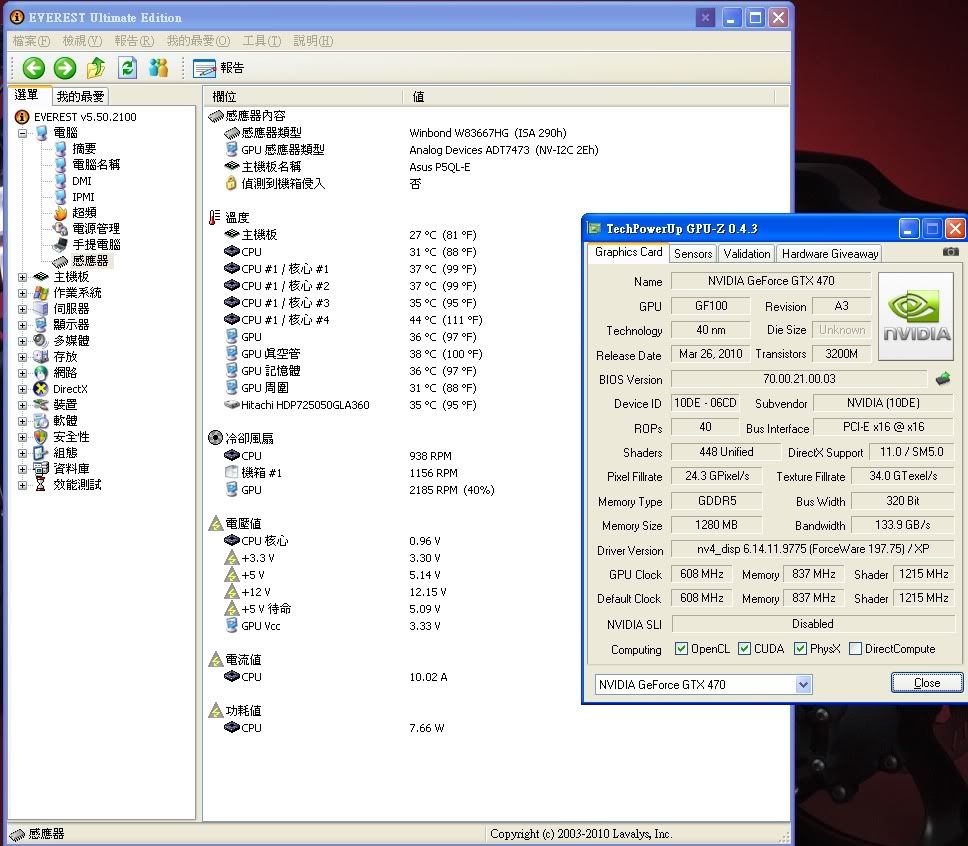Click the 資料庫 database icon
Viewport: 968px width, 846px height.
[41, 469]
